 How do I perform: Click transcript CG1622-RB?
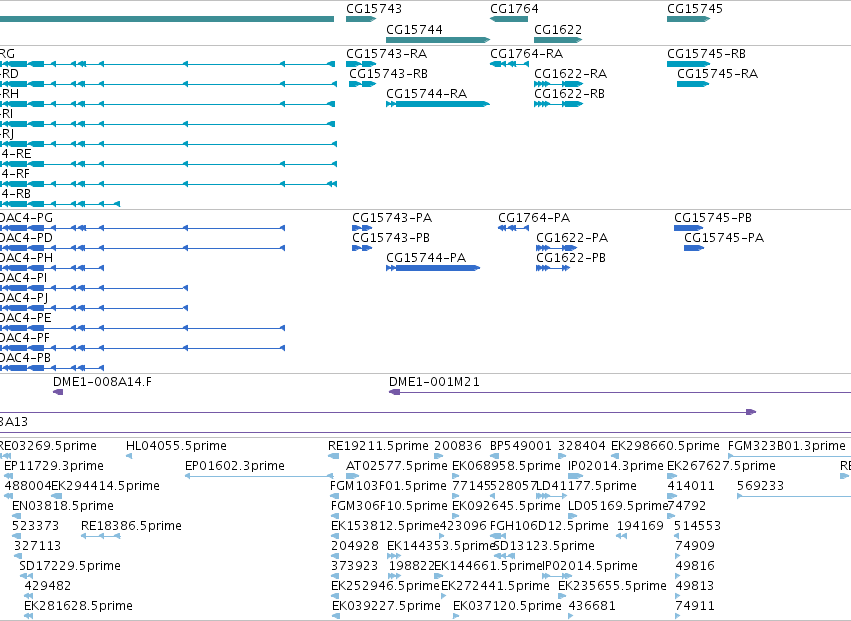point(569,94)
